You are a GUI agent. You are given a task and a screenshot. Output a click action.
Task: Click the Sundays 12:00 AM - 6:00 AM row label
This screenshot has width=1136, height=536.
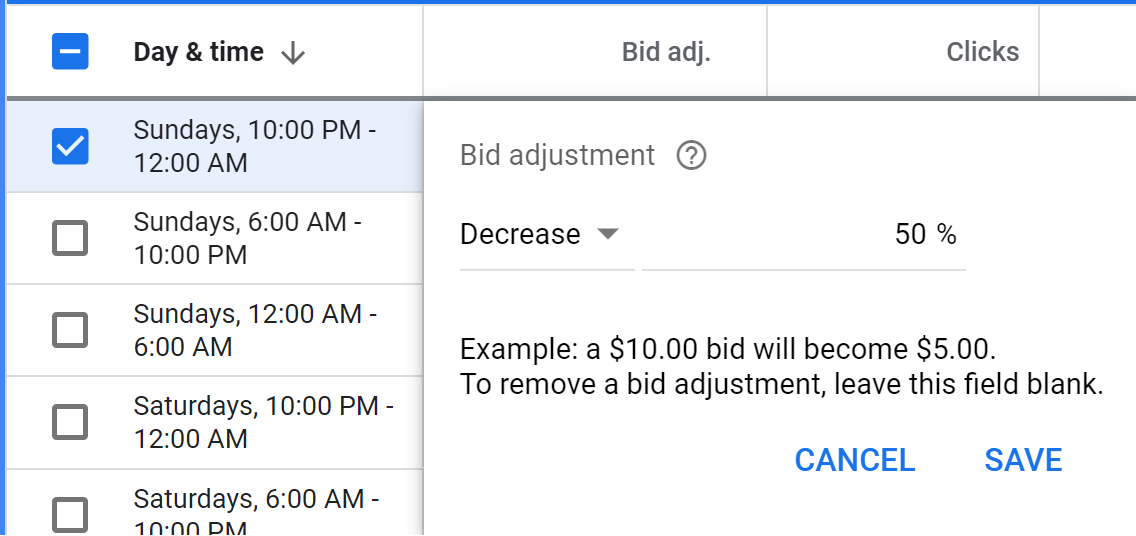[x=255, y=330]
